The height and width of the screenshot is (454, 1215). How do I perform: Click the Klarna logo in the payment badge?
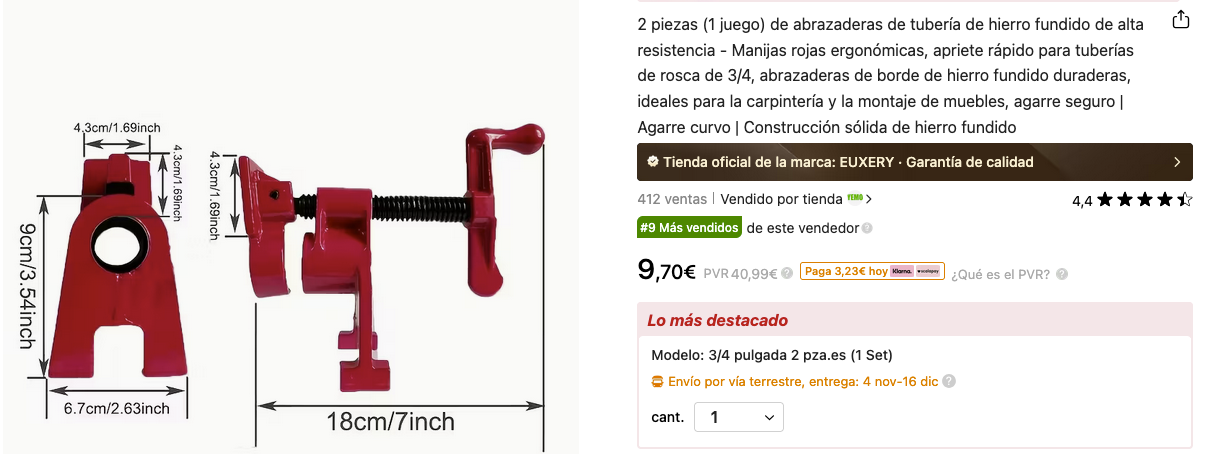click(x=902, y=271)
